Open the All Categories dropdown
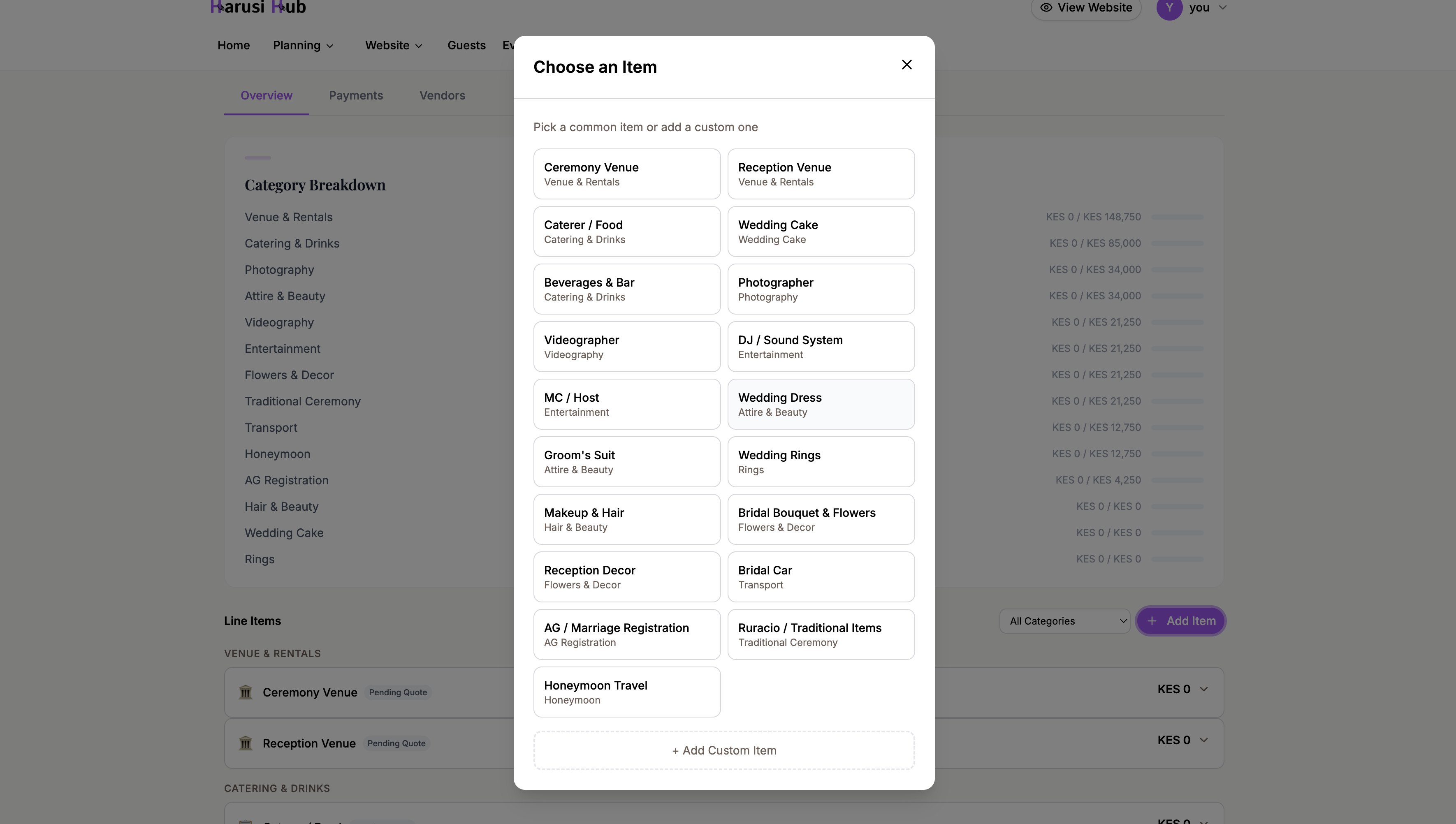The height and width of the screenshot is (824, 1456). pyautogui.click(x=1064, y=620)
